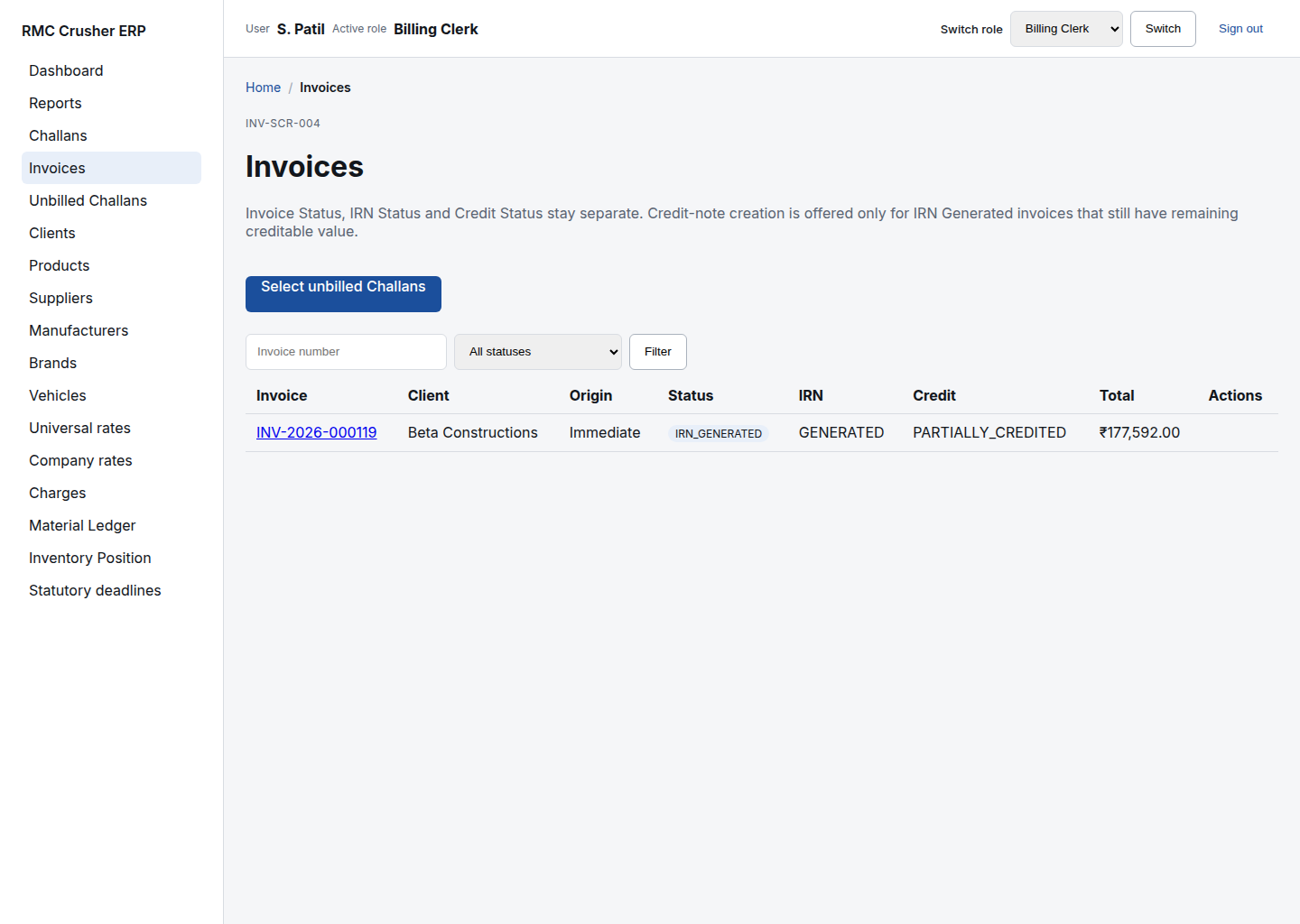The height and width of the screenshot is (924, 1300).
Task: Apply the invoice Filter button
Action: (658, 352)
